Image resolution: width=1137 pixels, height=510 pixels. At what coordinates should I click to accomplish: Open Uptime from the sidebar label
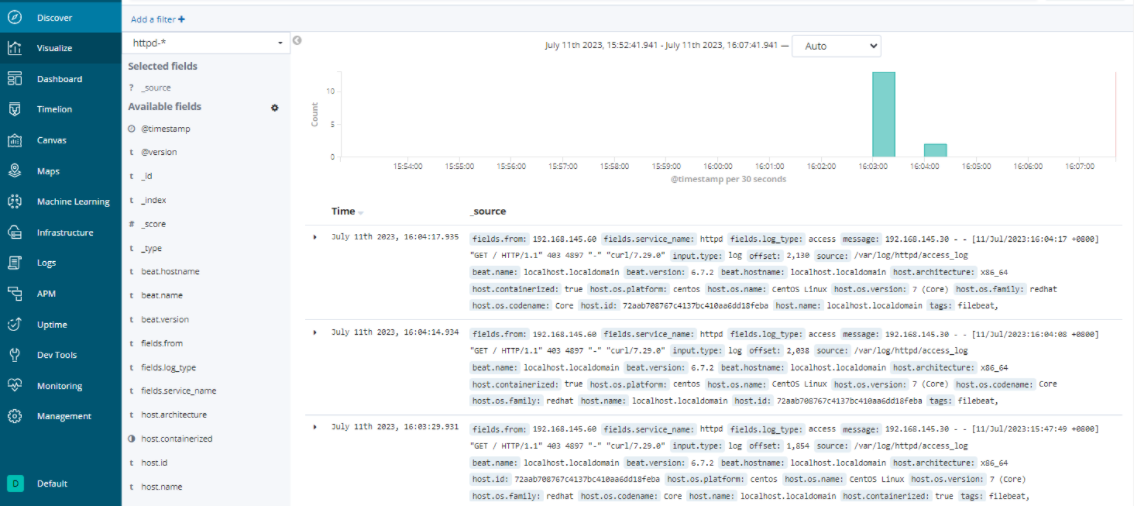pyautogui.click(x=52, y=324)
